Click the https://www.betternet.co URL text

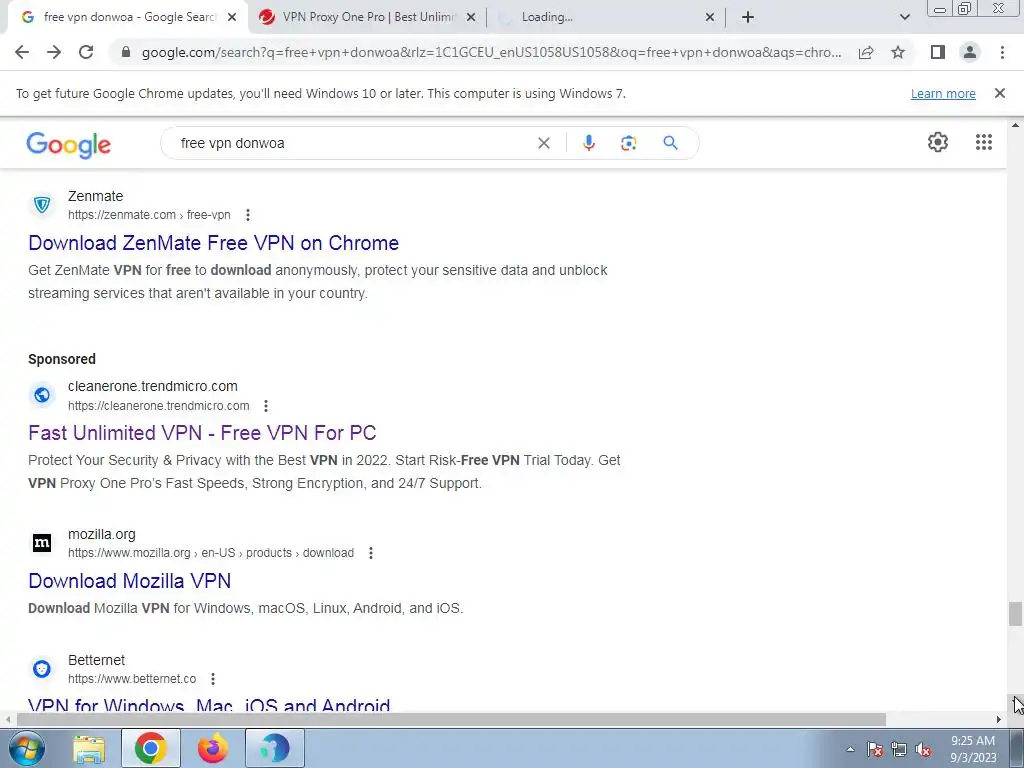[x=132, y=679]
